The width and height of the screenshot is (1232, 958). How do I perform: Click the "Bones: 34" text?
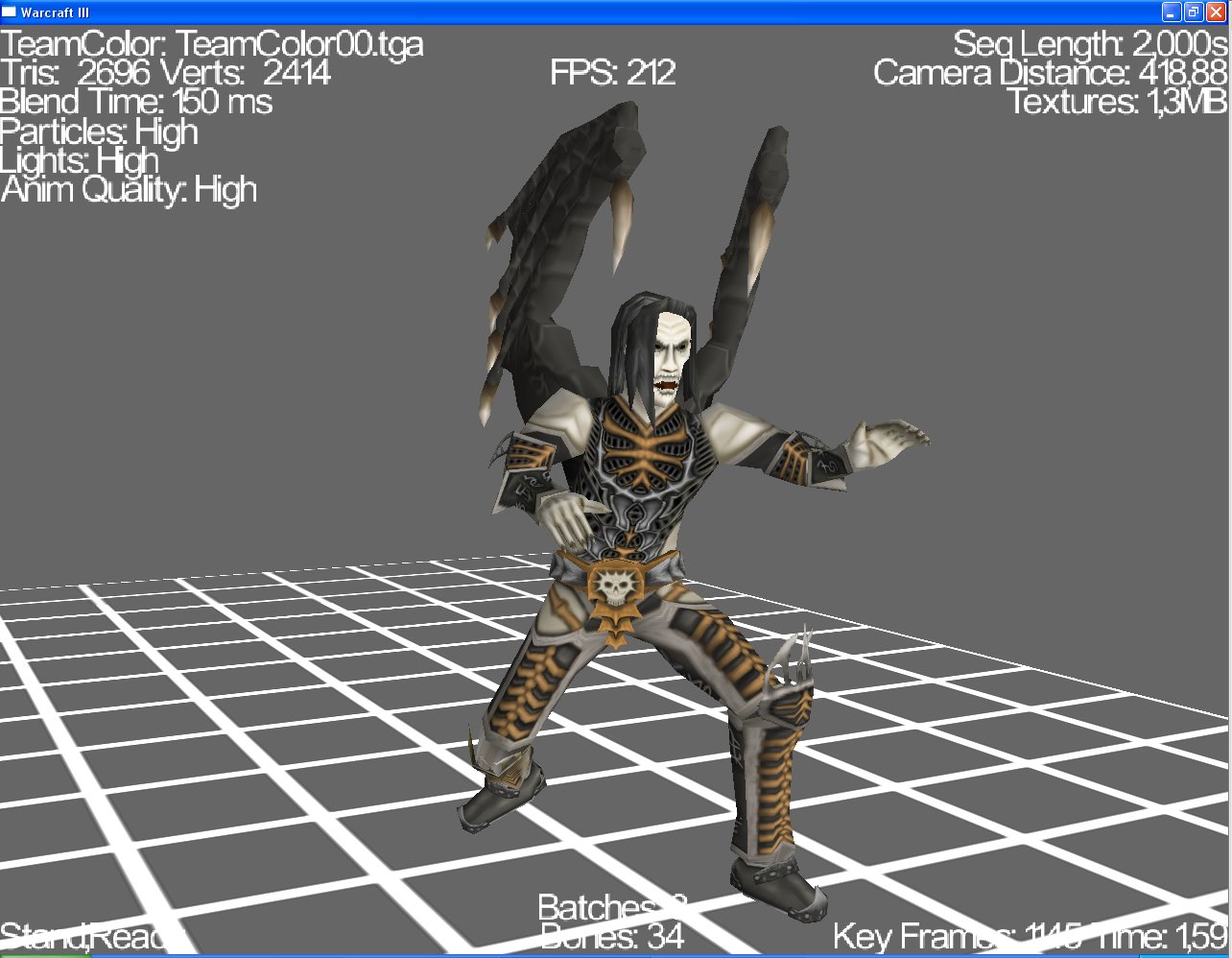click(x=613, y=936)
